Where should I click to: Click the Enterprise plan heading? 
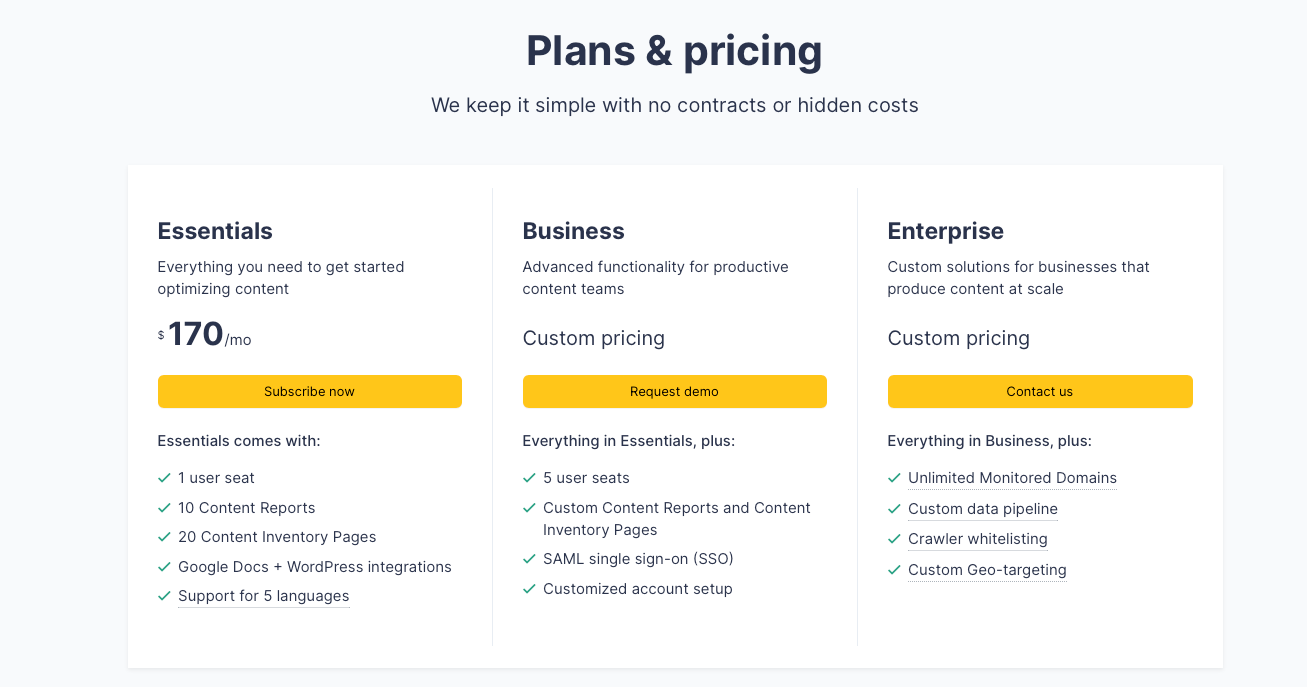click(x=945, y=231)
